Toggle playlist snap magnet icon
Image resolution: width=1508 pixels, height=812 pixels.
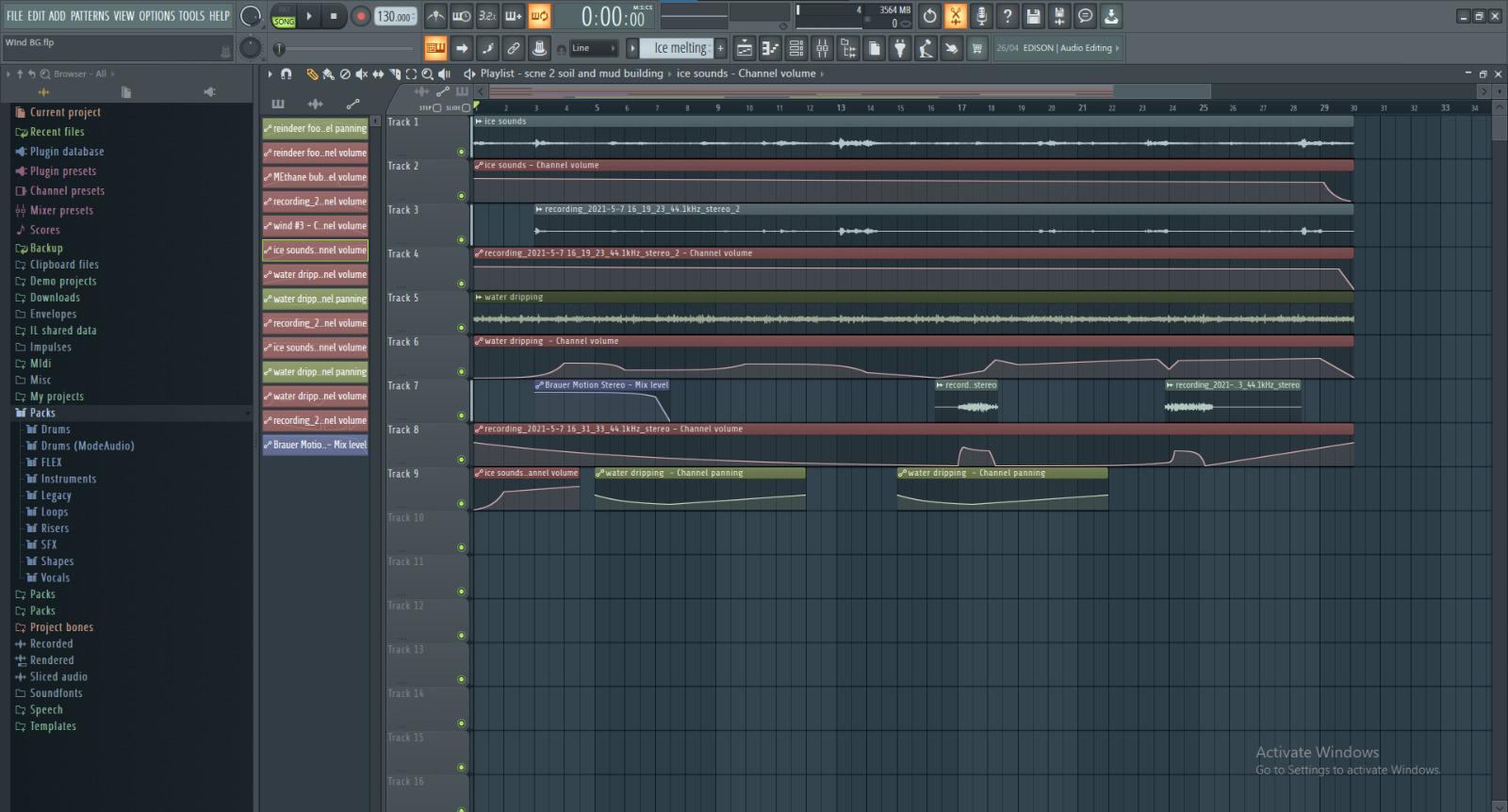point(287,73)
